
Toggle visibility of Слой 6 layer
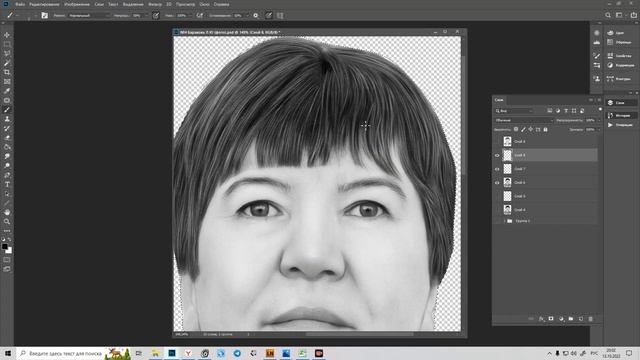coord(497,182)
